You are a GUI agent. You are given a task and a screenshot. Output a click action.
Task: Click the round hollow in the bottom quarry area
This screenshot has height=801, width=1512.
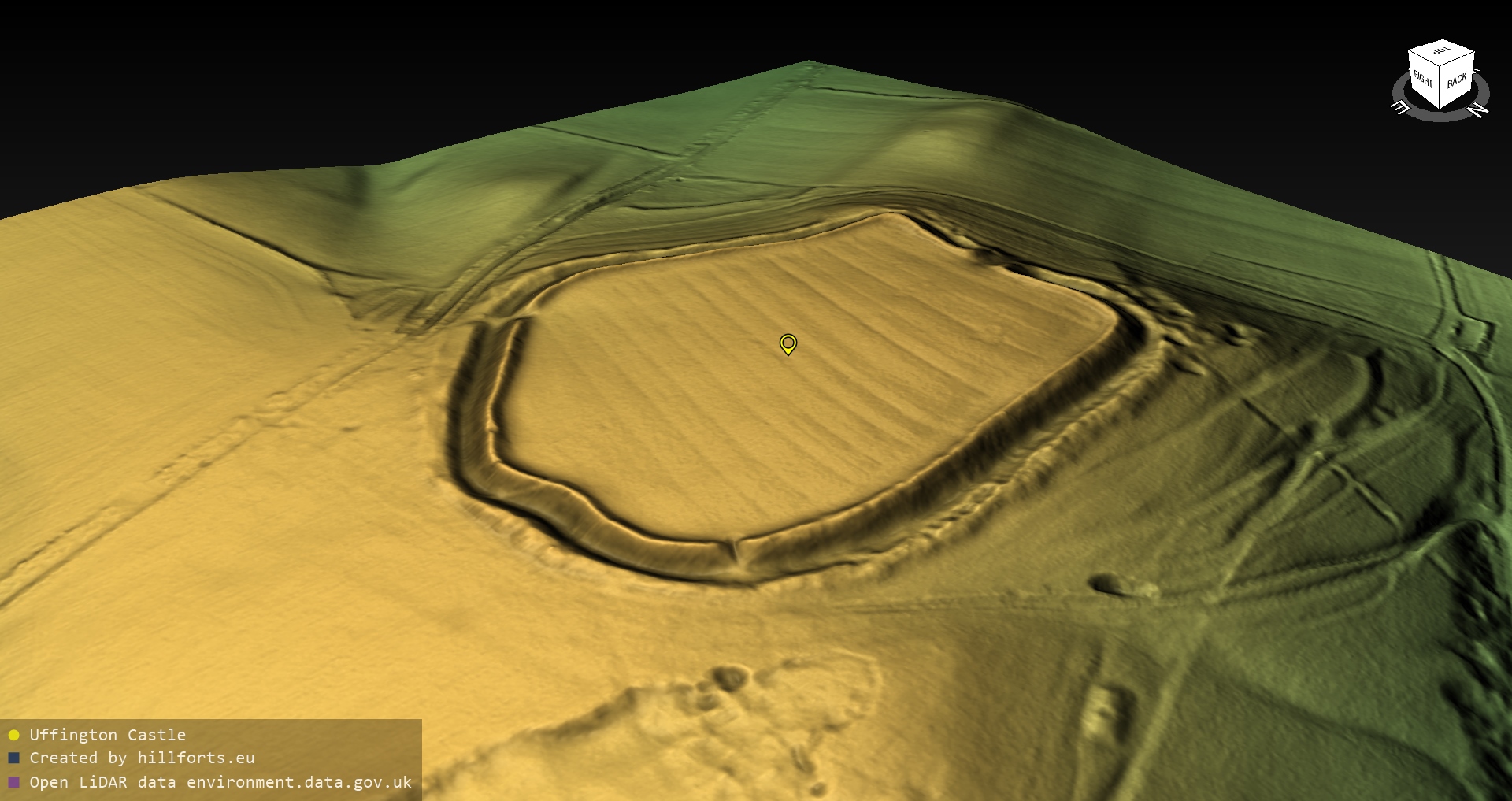coord(730,677)
